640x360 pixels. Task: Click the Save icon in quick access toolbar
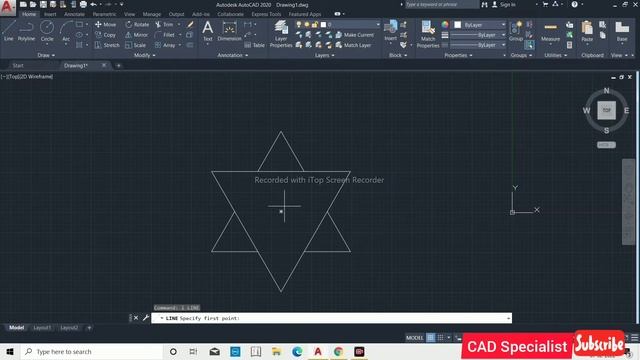[x=43, y=4]
